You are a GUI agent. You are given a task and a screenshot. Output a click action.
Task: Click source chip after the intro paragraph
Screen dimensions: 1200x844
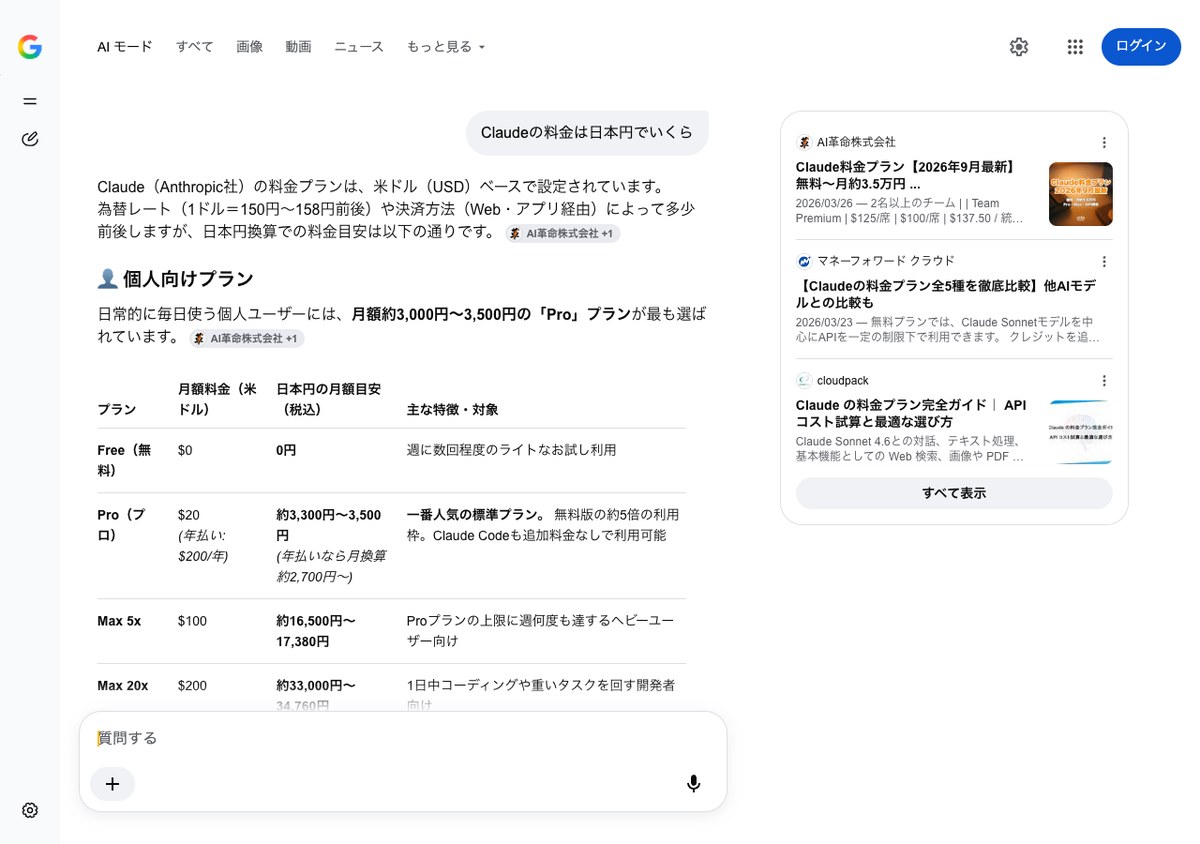(562, 233)
